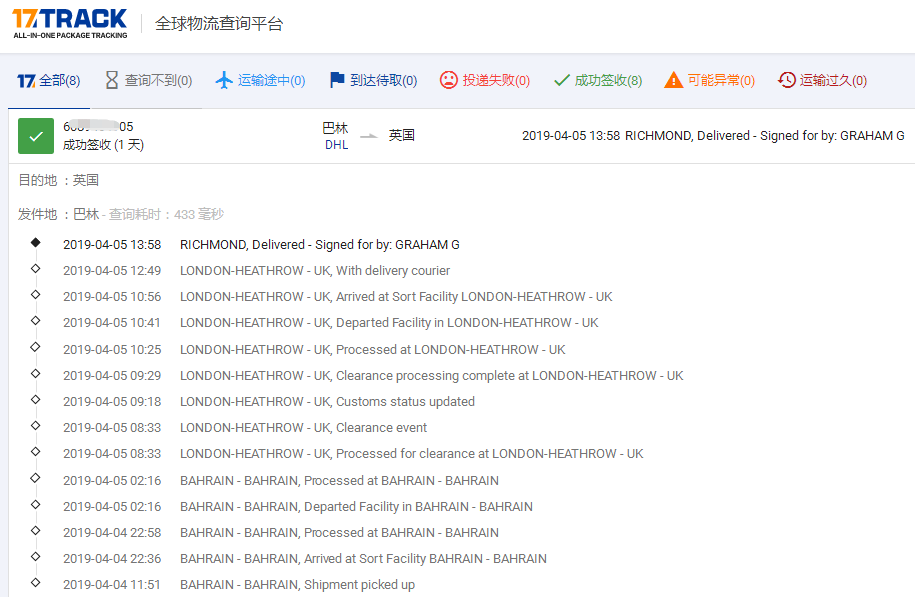The width and height of the screenshot is (915, 597).
Task: Switch to the 全部(8) tab
Action: (x=48, y=79)
